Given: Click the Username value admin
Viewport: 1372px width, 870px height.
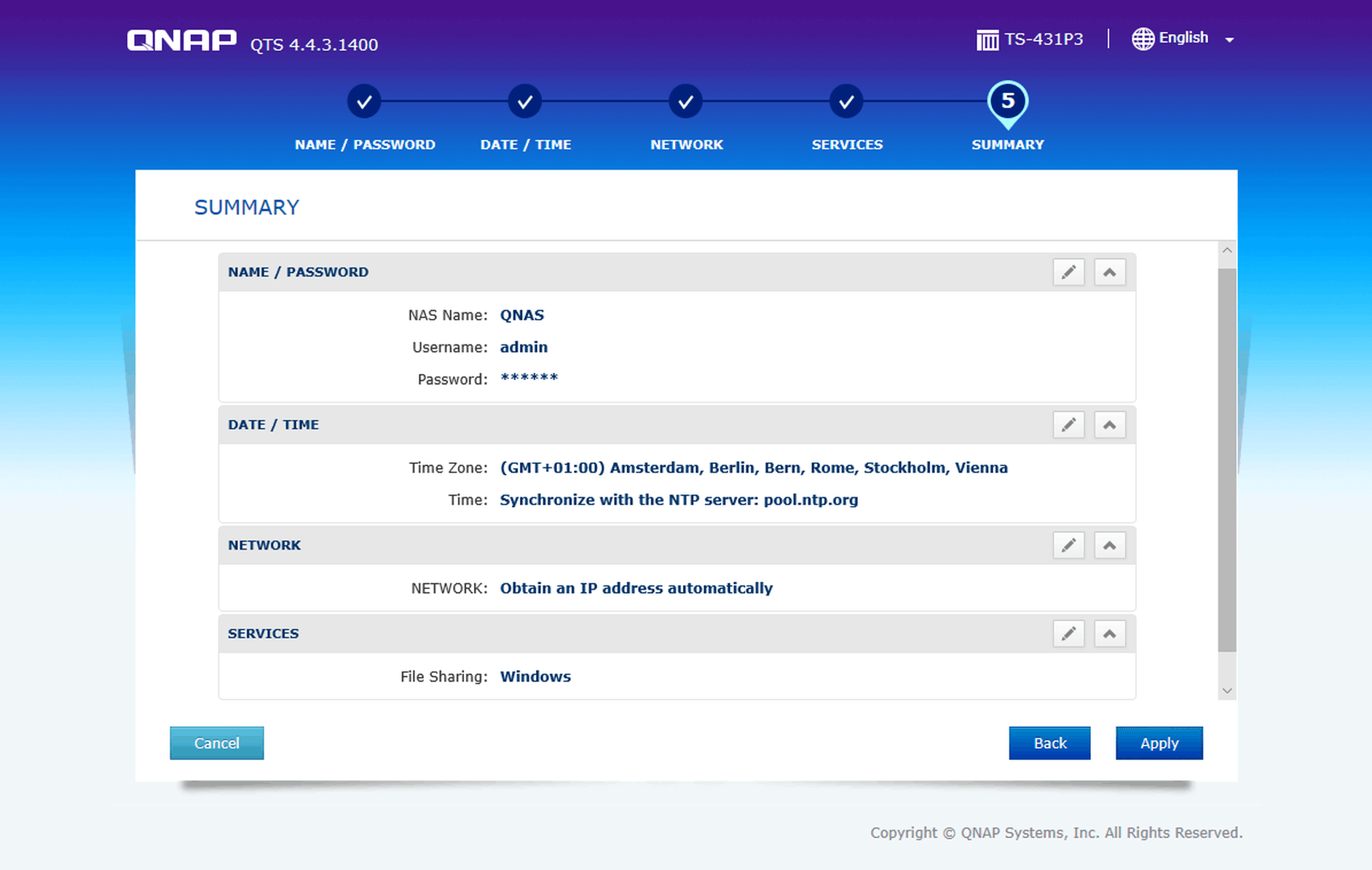Looking at the screenshot, I should 524,347.
